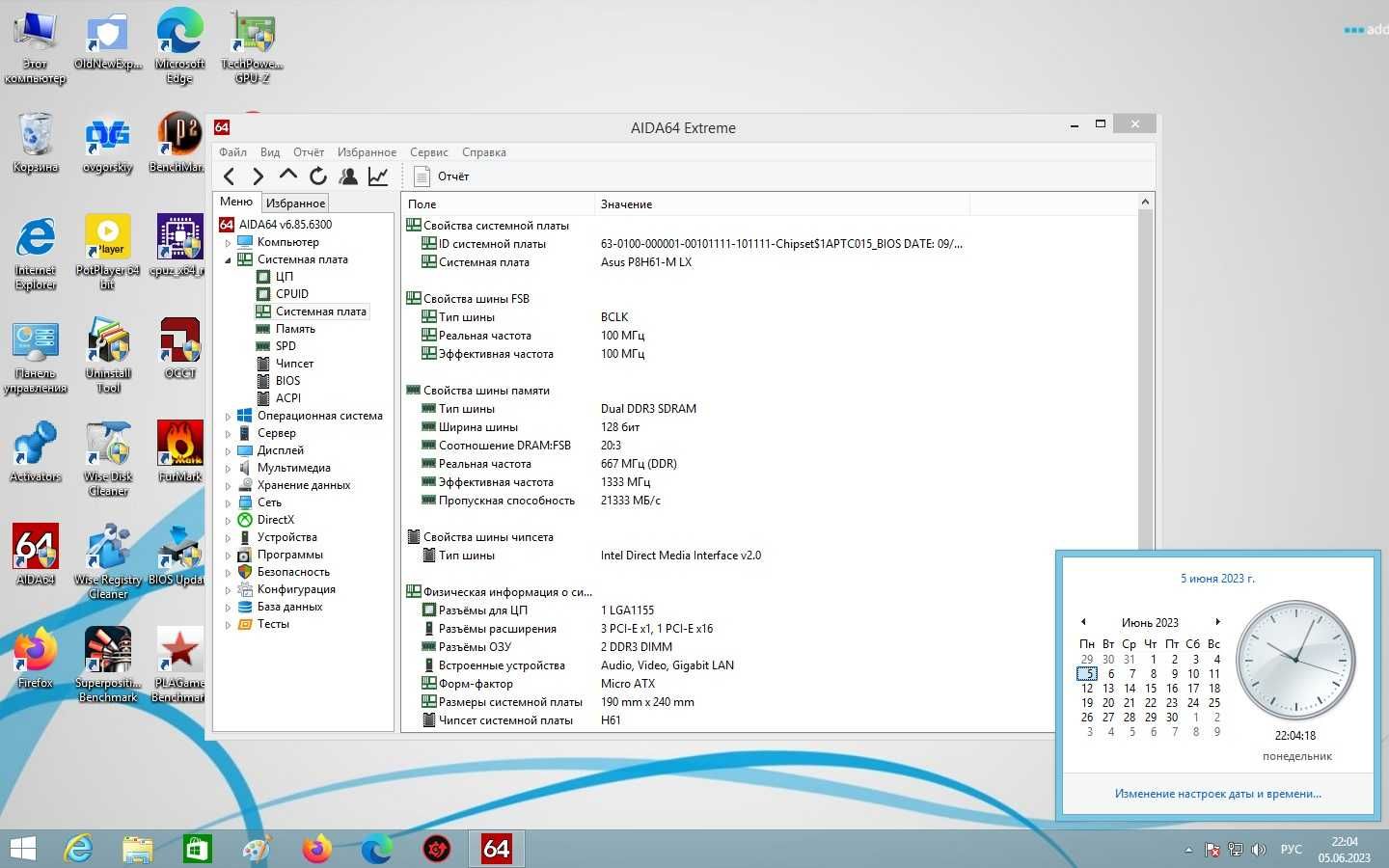Click Windows Start button
This screenshot has width=1389, height=868.
[x=22, y=849]
